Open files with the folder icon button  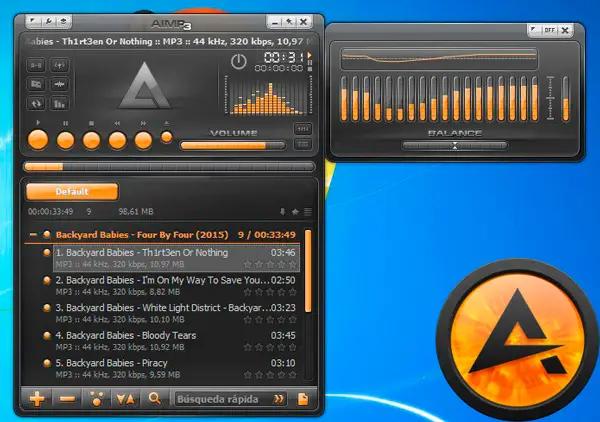click(x=36, y=84)
